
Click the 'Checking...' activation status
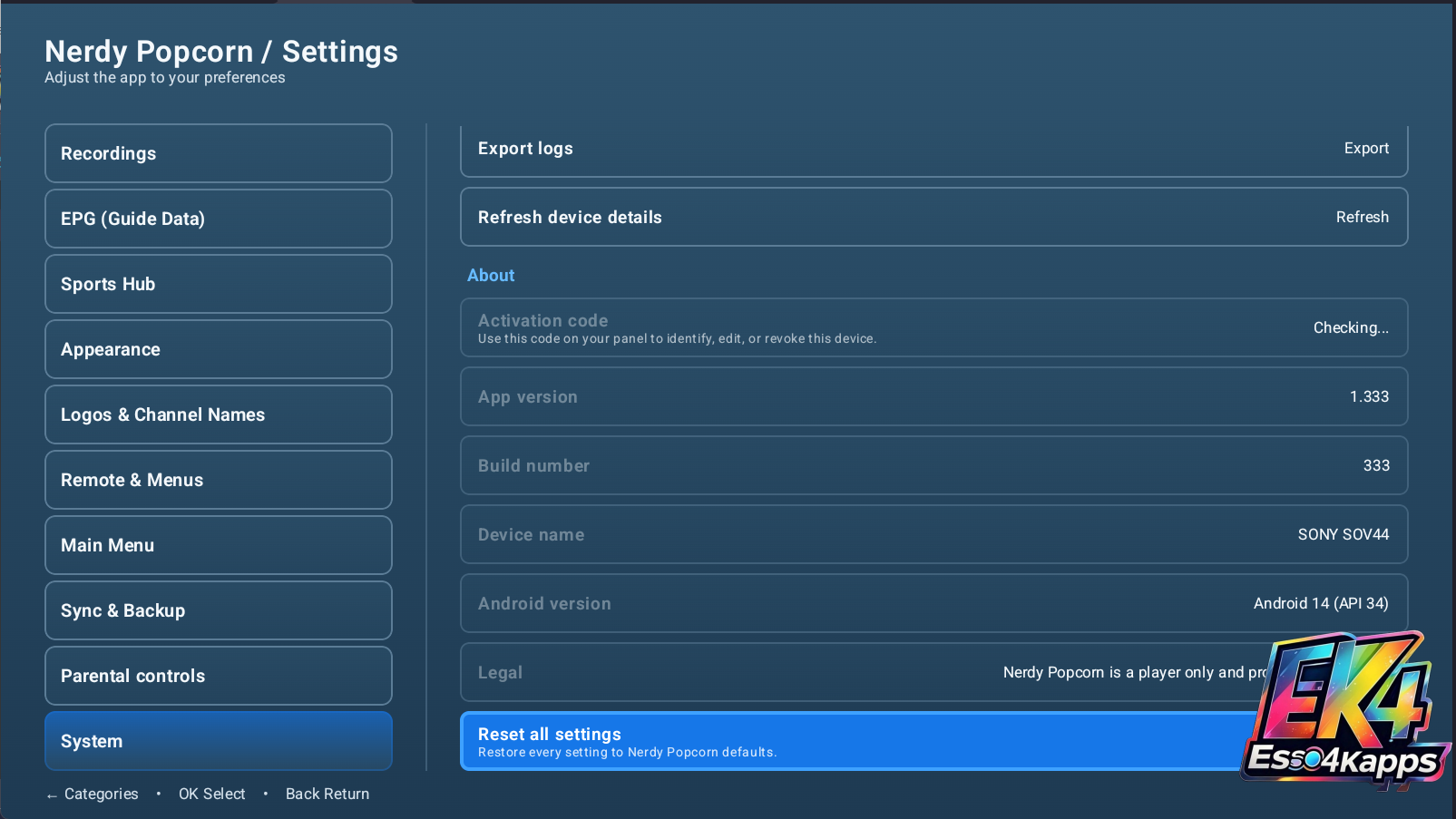1351,327
